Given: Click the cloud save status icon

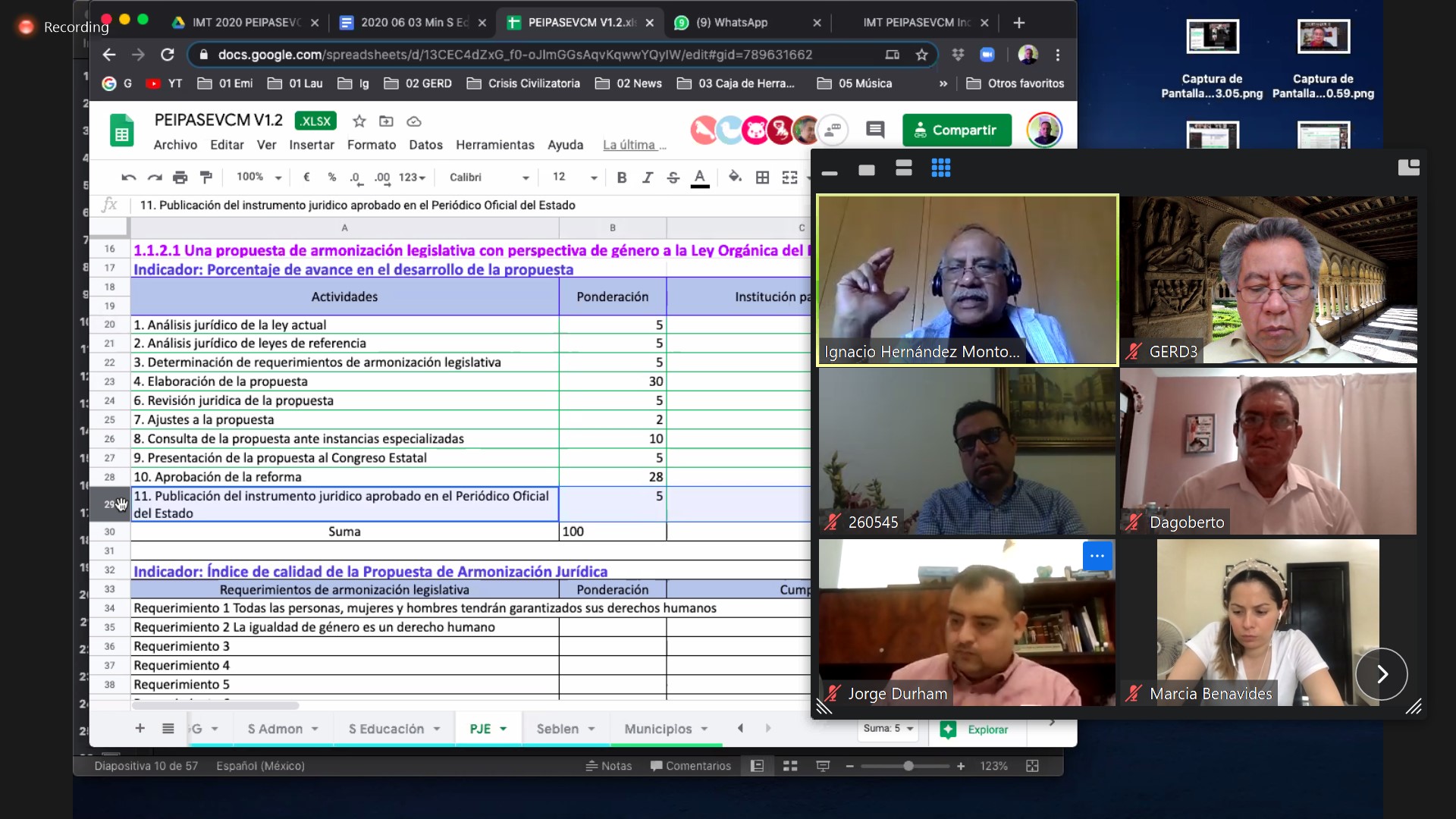Looking at the screenshot, I should pyautogui.click(x=414, y=121).
